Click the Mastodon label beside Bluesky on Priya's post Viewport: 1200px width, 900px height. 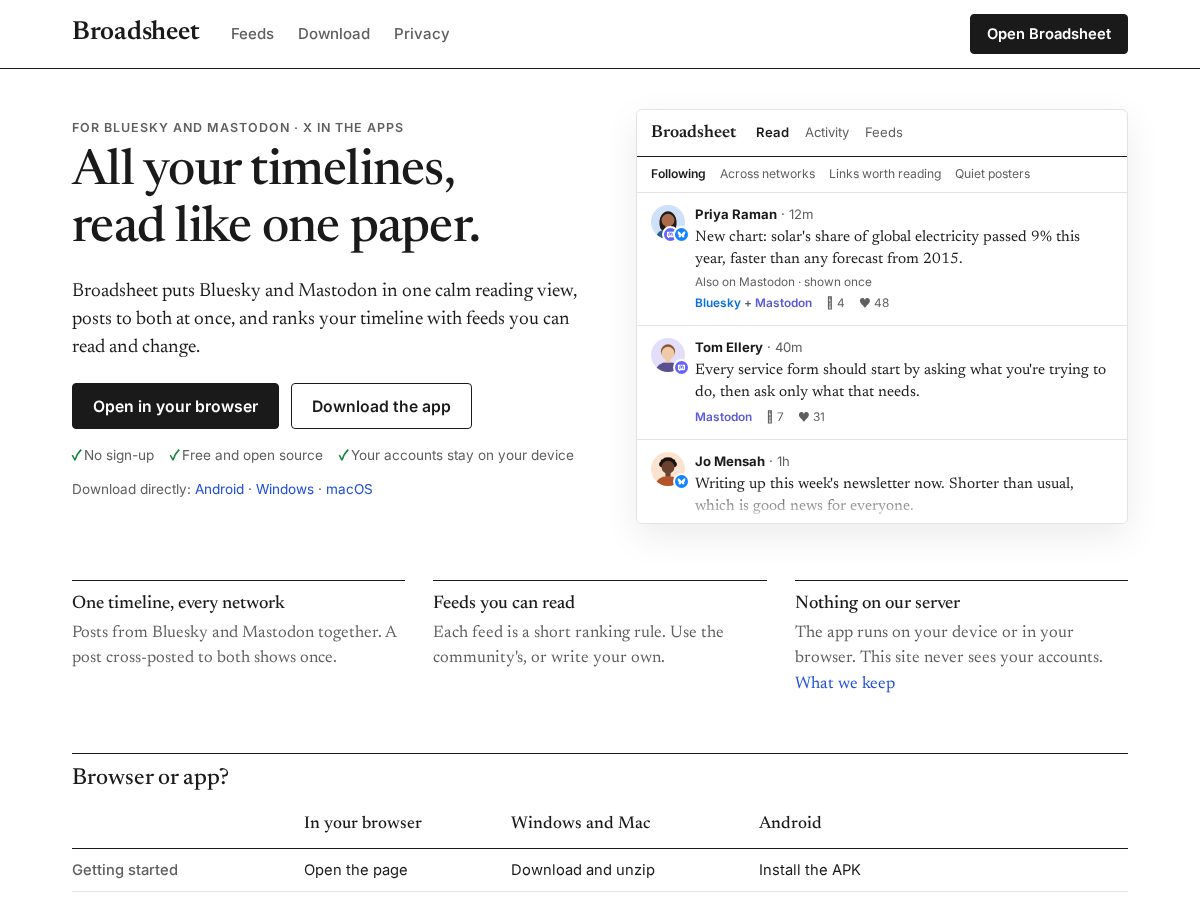tap(783, 303)
